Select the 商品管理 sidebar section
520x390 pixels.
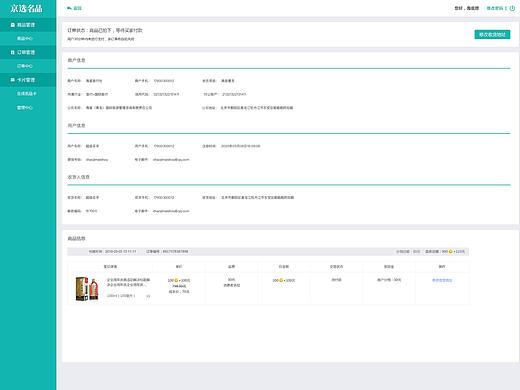[28, 25]
